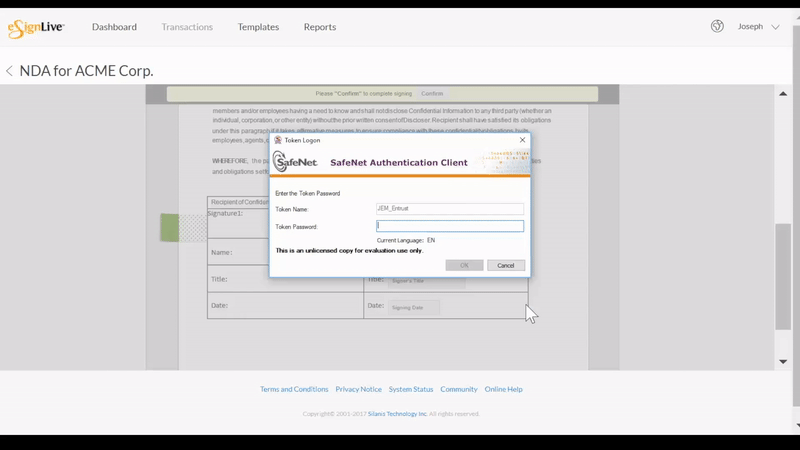
Task: Go back using the arrow beside NDA title
Action: (x=9, y=71)
